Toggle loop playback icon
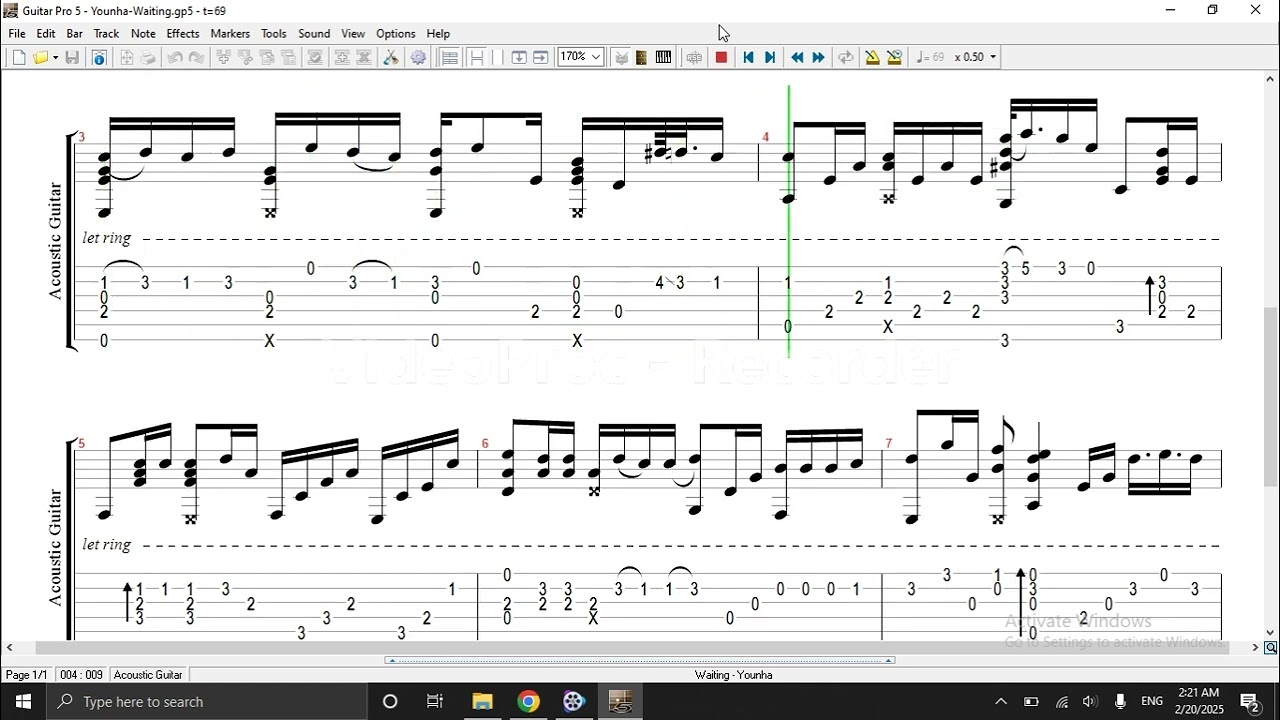Viewport: 1280px width, 720px height. pyautogui.click(x=846, y=58)
